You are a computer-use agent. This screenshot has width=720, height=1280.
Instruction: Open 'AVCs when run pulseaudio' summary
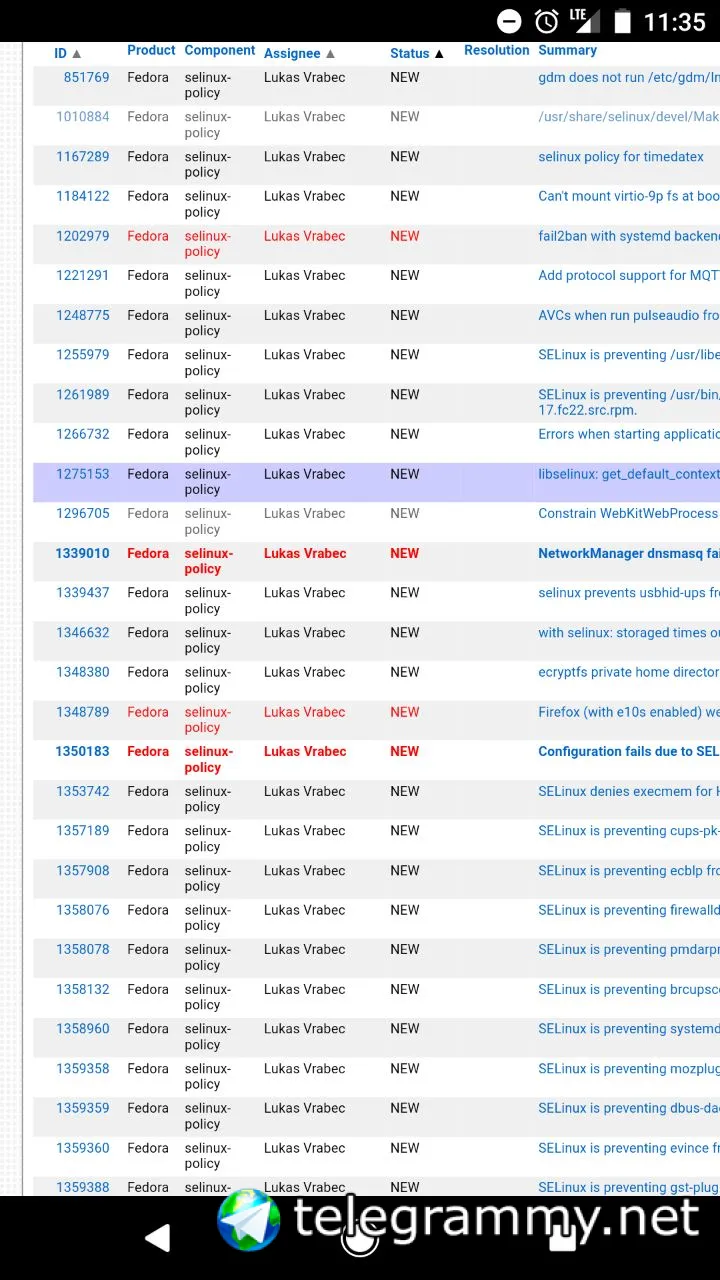pos(629,315)
